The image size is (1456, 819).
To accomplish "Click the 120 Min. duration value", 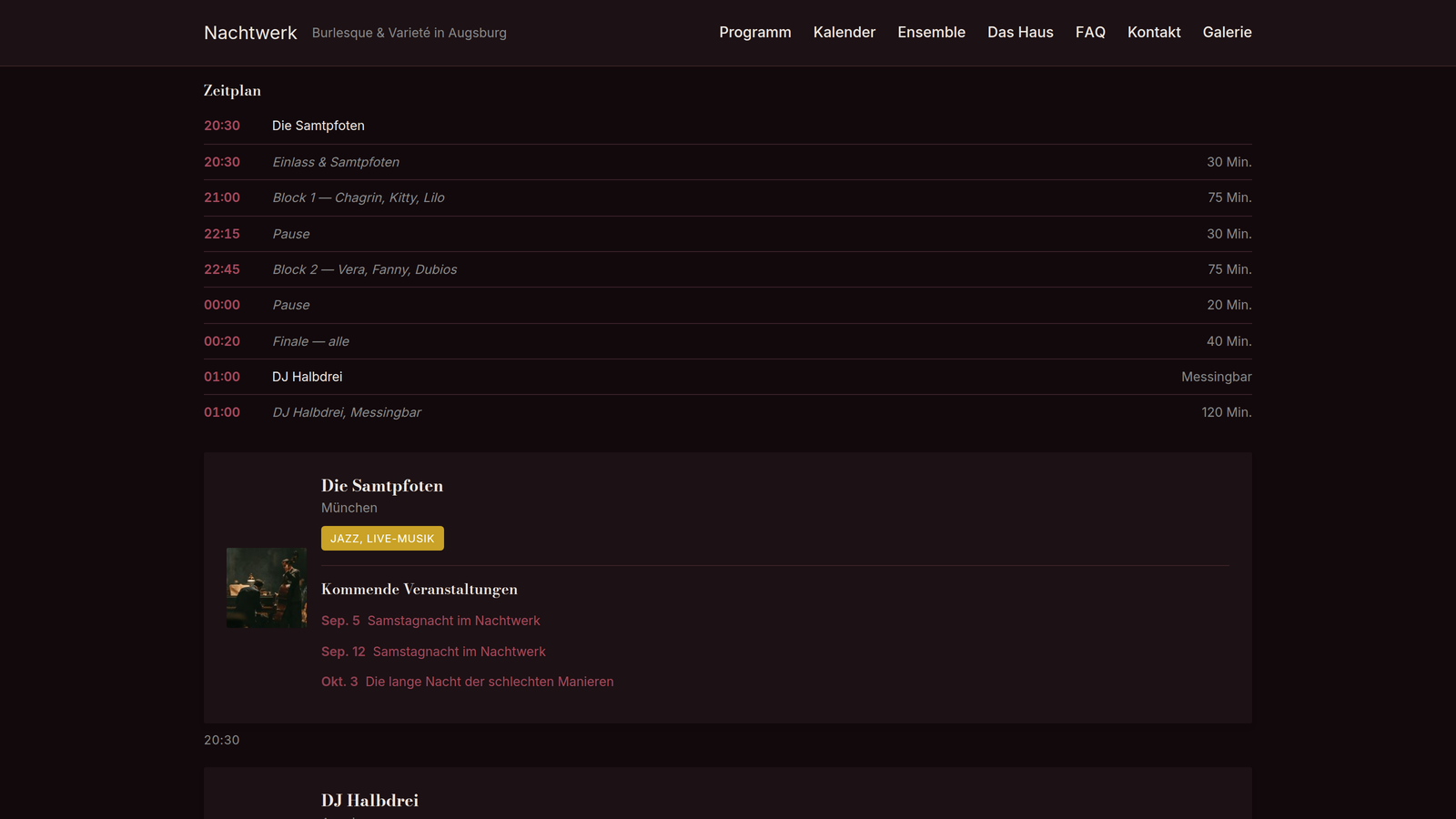I will click(x=1227, y=412).
